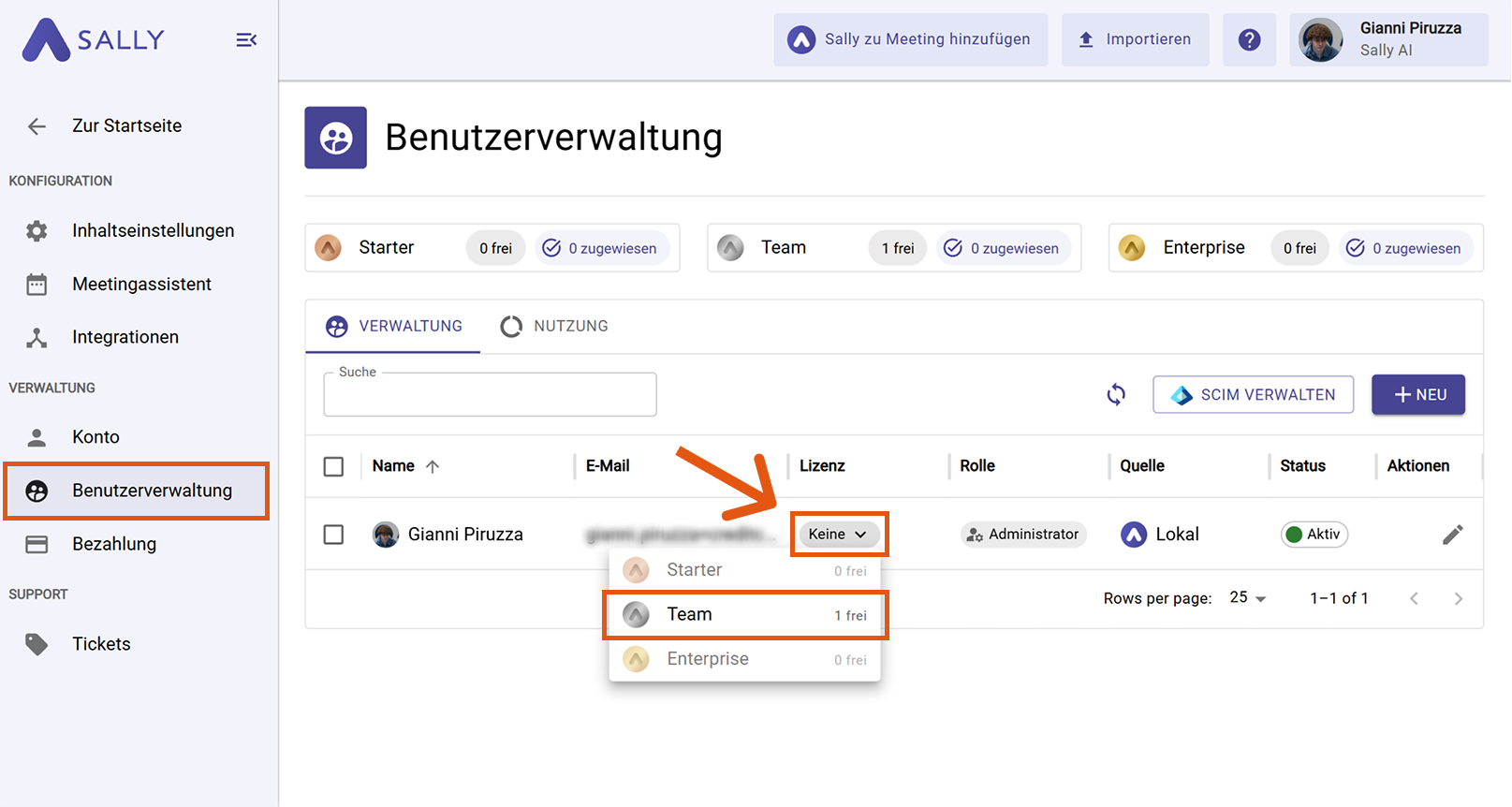Sort by the Name column header
1512x807 pixels.
click(x=393, y=466)
